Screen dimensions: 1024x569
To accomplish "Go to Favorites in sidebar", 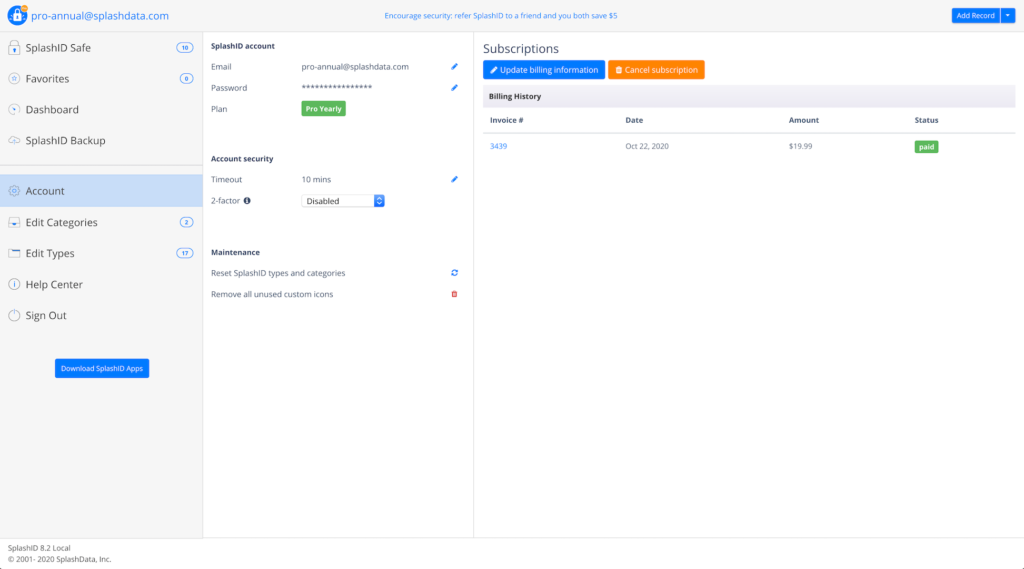I will point(47,79).
